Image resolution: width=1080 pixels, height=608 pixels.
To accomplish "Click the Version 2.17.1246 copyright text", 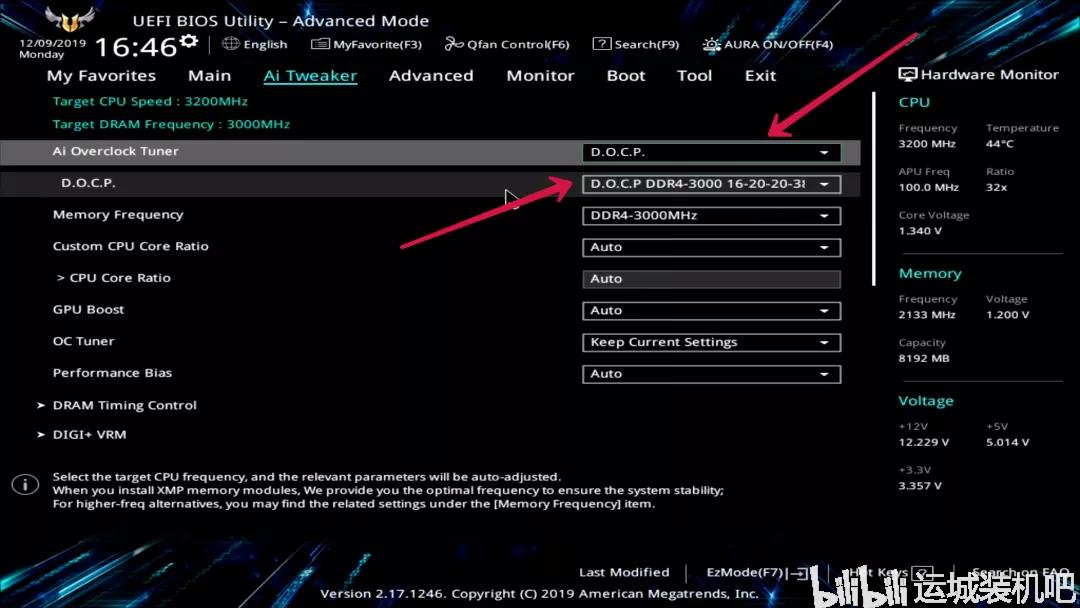I will click(x=539, y=594).
